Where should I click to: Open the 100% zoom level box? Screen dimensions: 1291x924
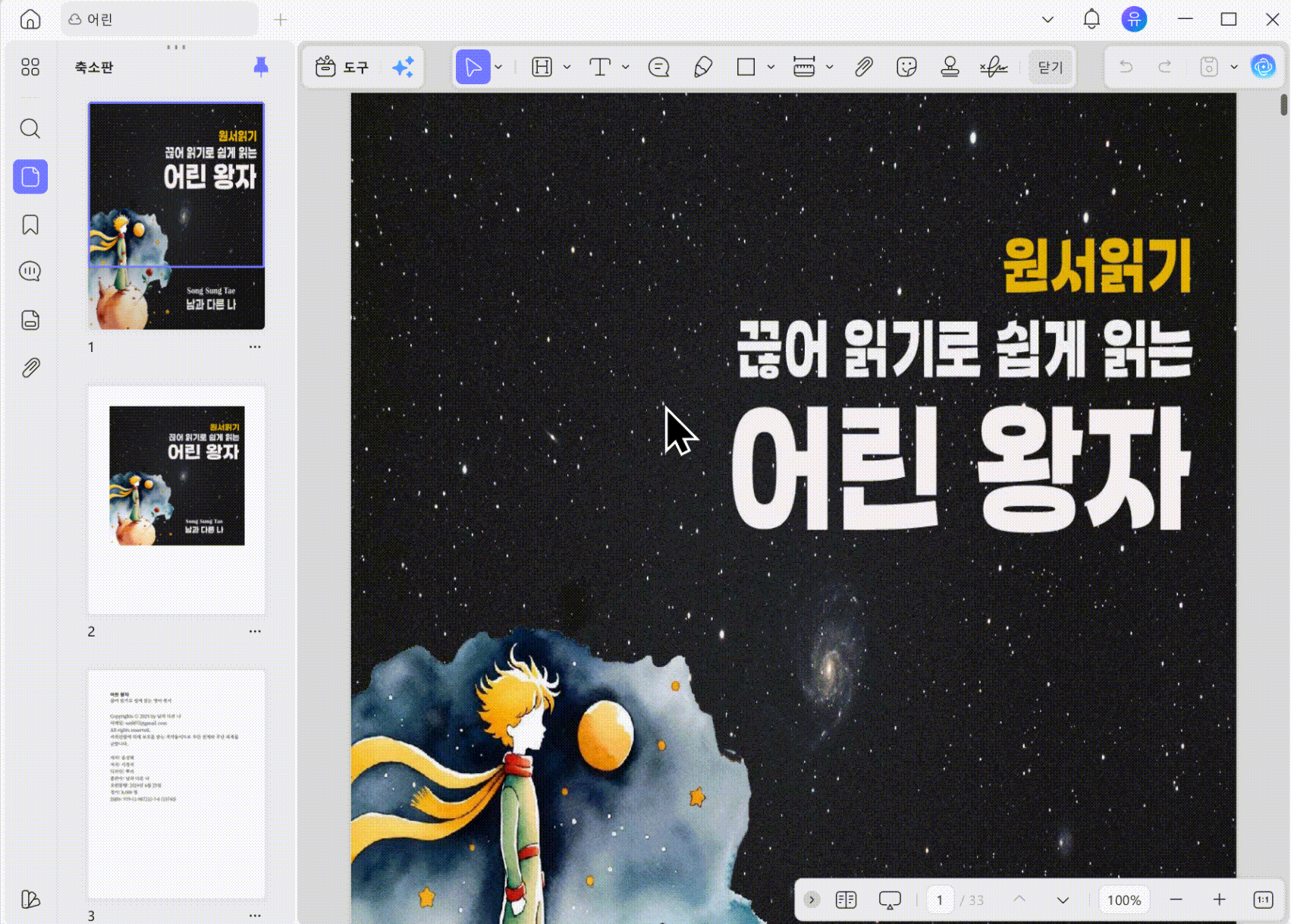[1124, 900]
